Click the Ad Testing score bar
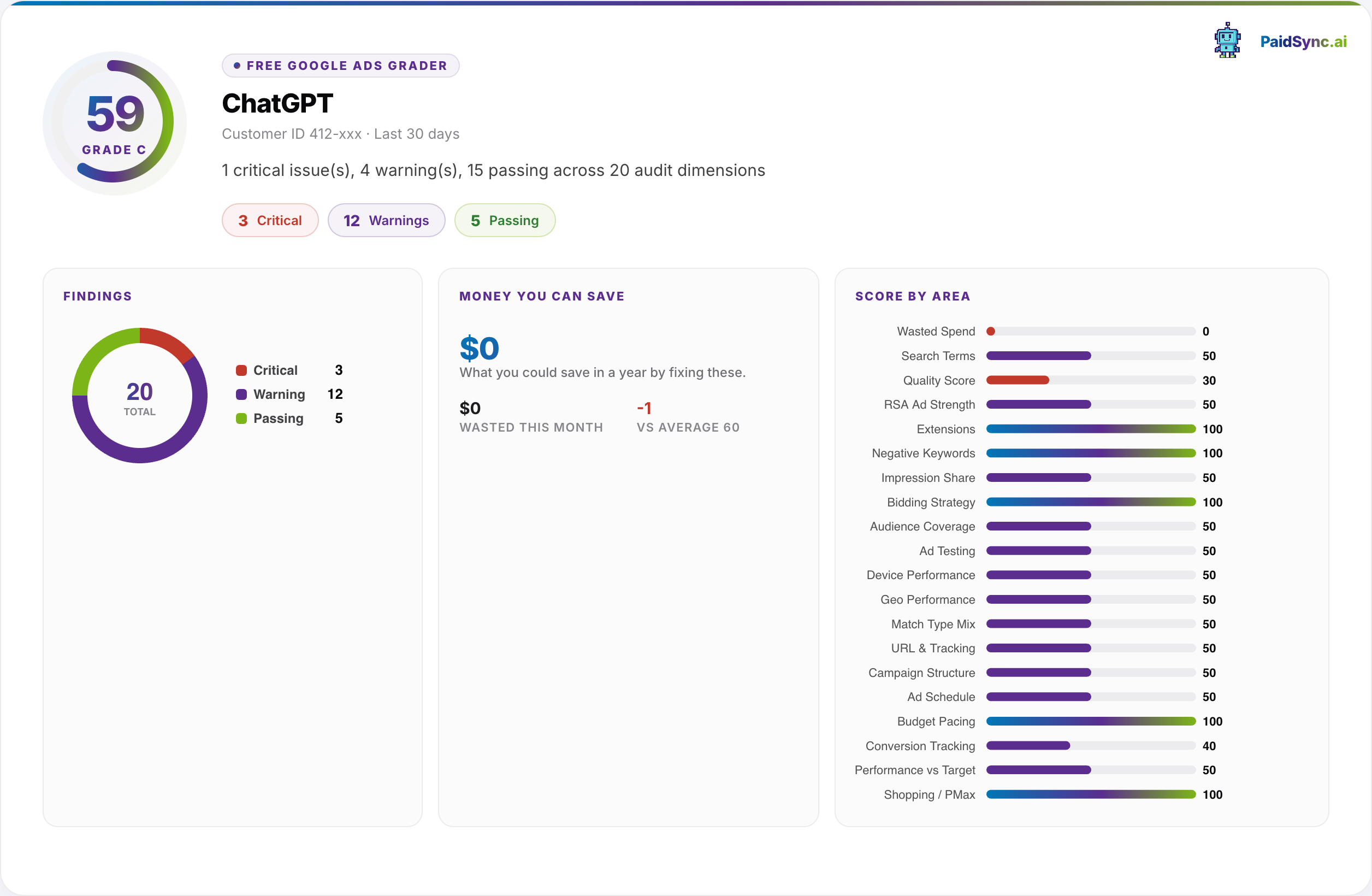 (1091, 551)
